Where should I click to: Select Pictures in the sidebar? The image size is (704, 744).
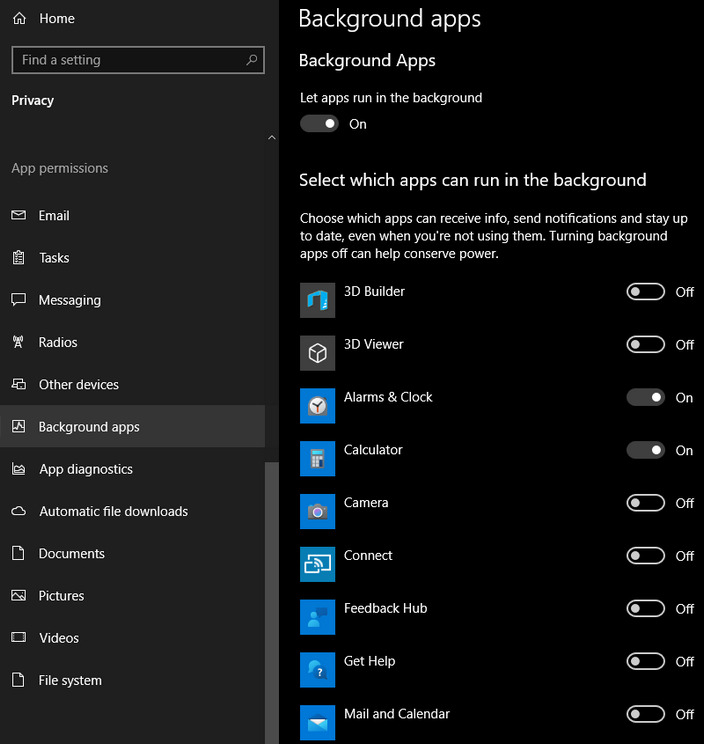[x=132, y=595]
